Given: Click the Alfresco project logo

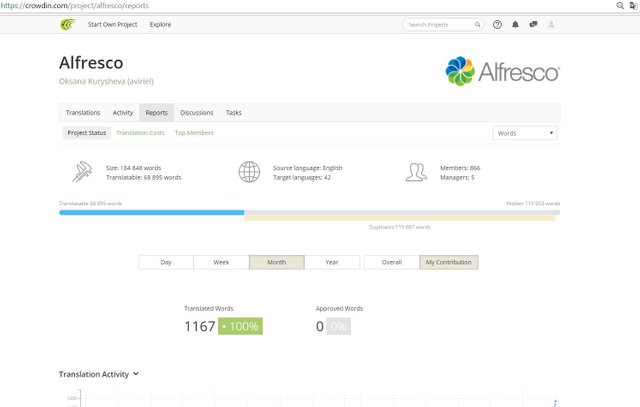Looking at the screenshot, I should [x=502, y=71].
